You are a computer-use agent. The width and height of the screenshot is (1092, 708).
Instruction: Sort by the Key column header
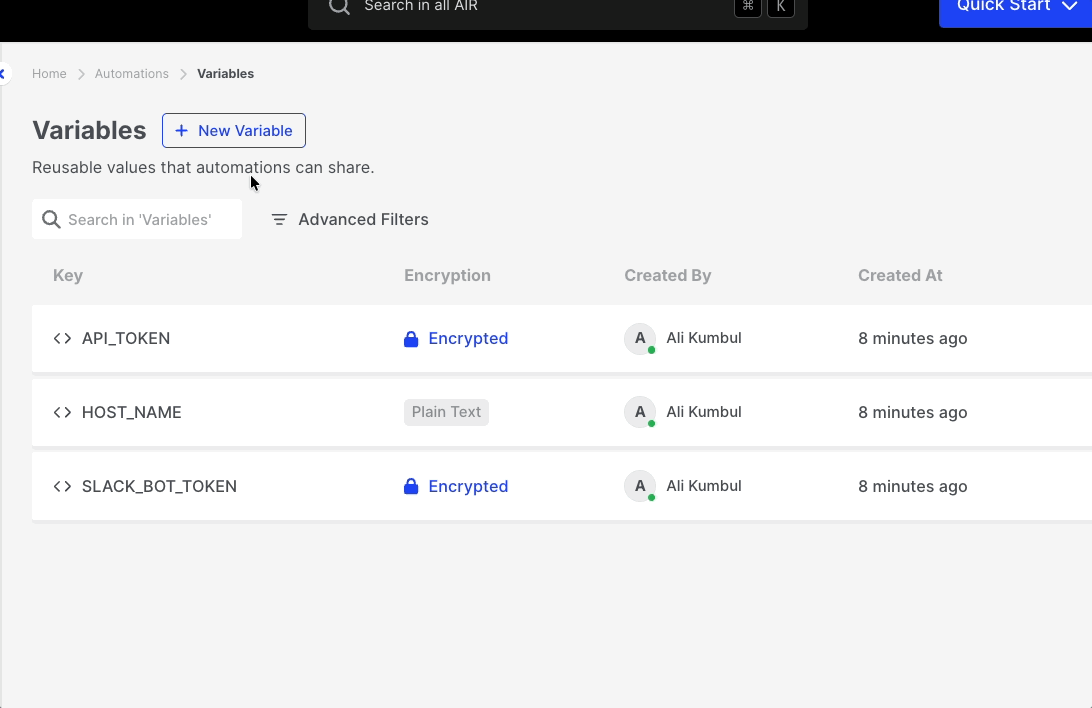click(68, 276)
